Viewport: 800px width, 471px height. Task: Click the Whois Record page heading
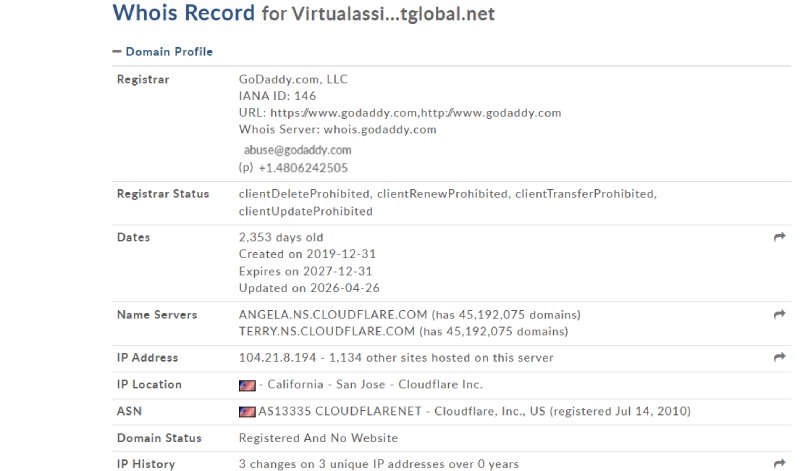tap(304, 13)
